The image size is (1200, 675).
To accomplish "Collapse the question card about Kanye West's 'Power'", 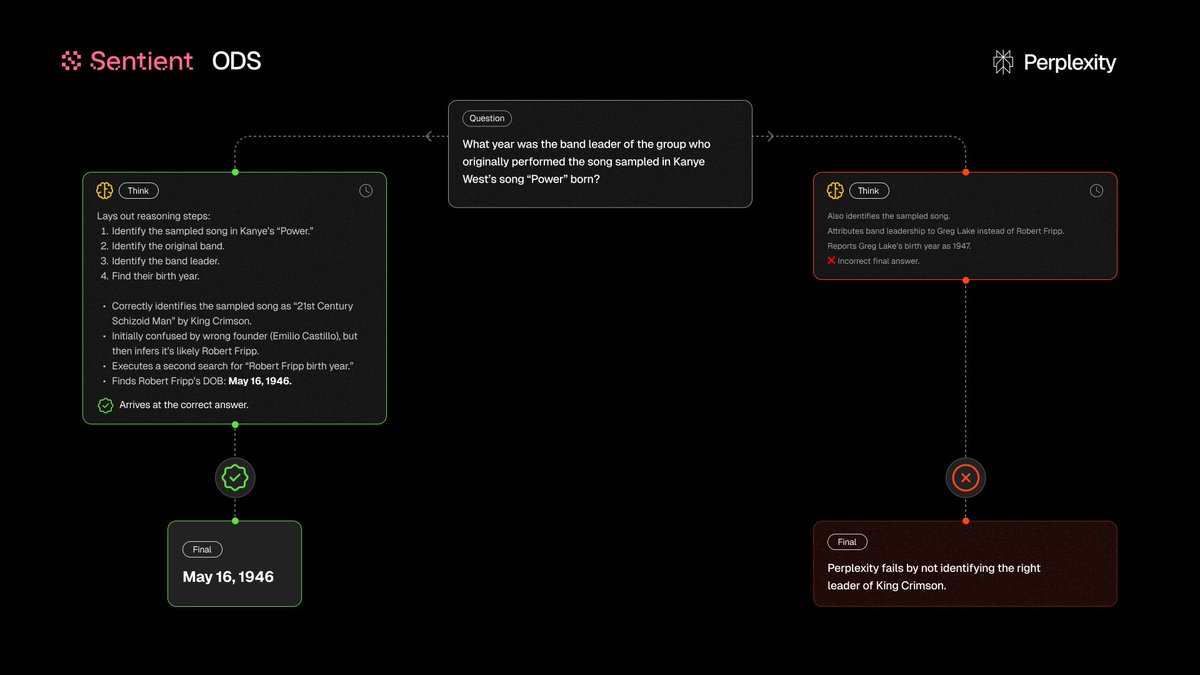I will pyautogui.click(x=600, y=153).
